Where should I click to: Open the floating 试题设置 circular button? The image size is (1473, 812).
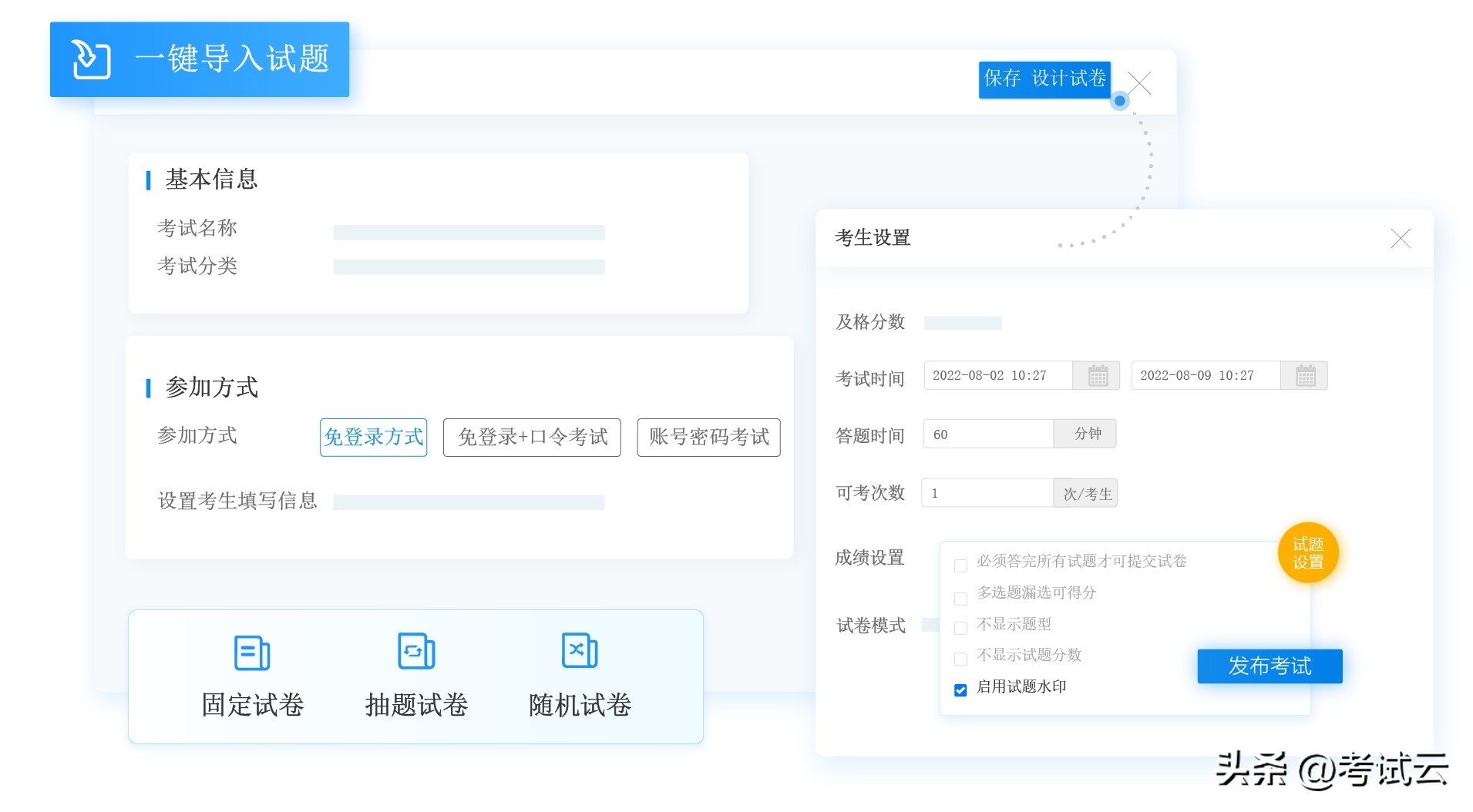(x=1308, y=552)
